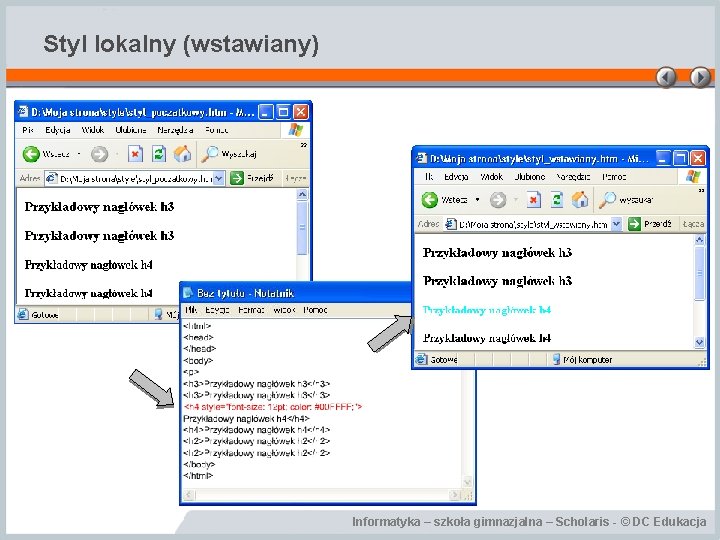
Task: Click Forward arrow in styl_poczatkowy window
Action: coord(99,154)
